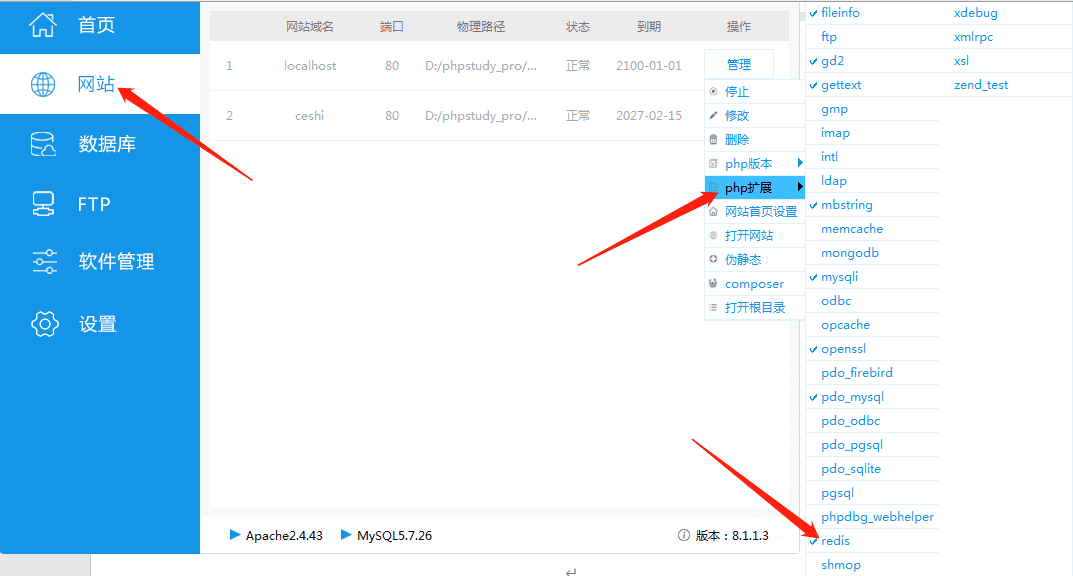Enable the mongodb extension
Viewport: 1073px width, 576px height.
point(849,252)
